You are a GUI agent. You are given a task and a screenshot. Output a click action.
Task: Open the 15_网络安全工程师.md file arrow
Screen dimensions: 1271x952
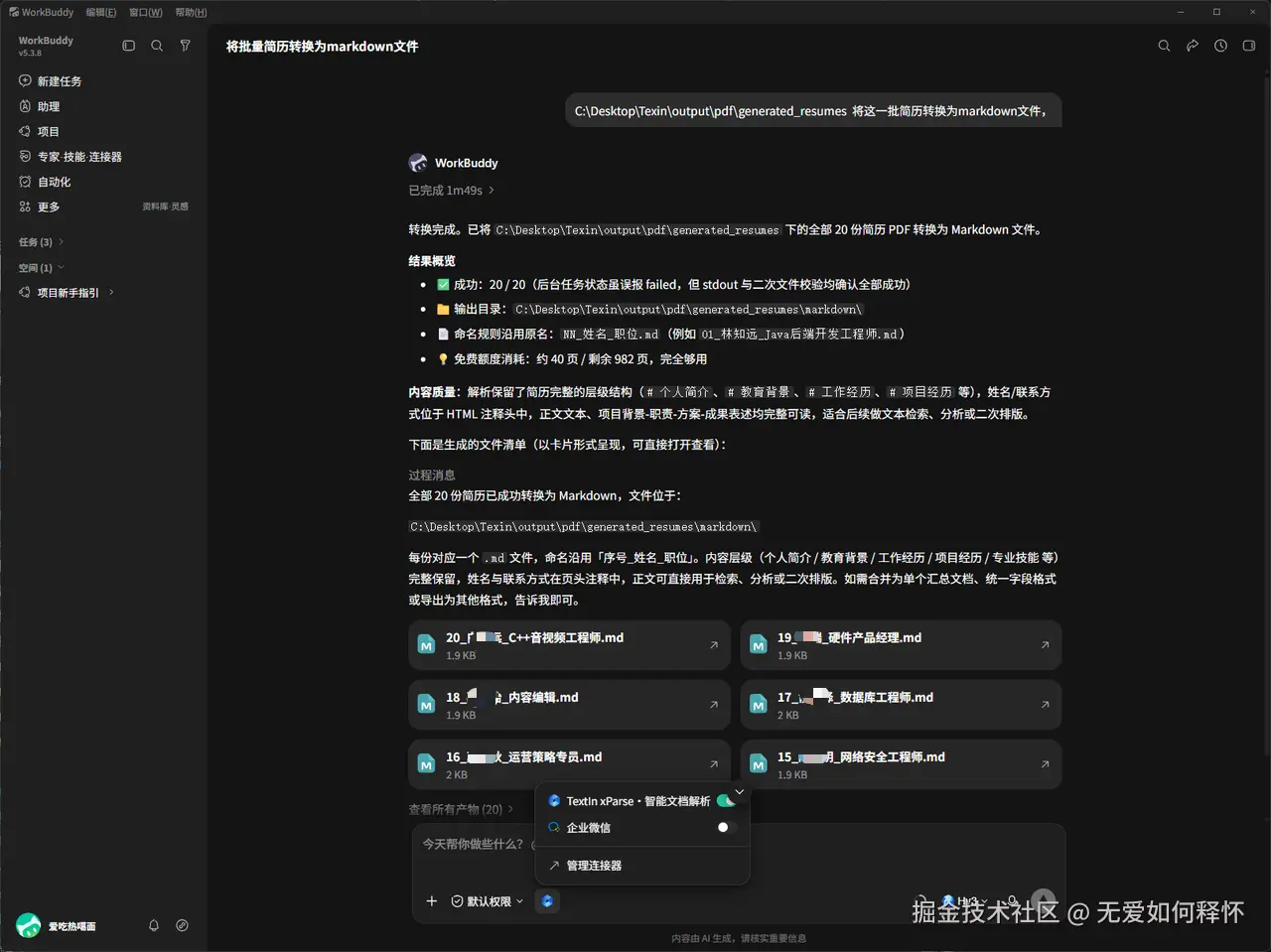pyautogui.click(x=1046, y=764)
